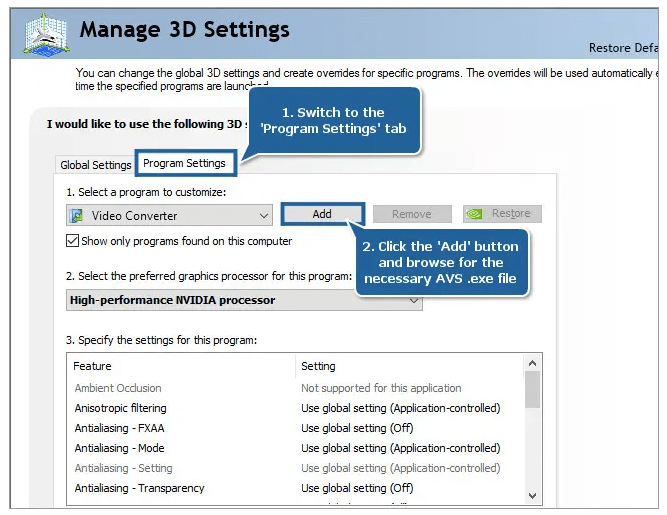Select the Antialiasing - Transparency feature
667x515 pixels.
tap(140, 488)
